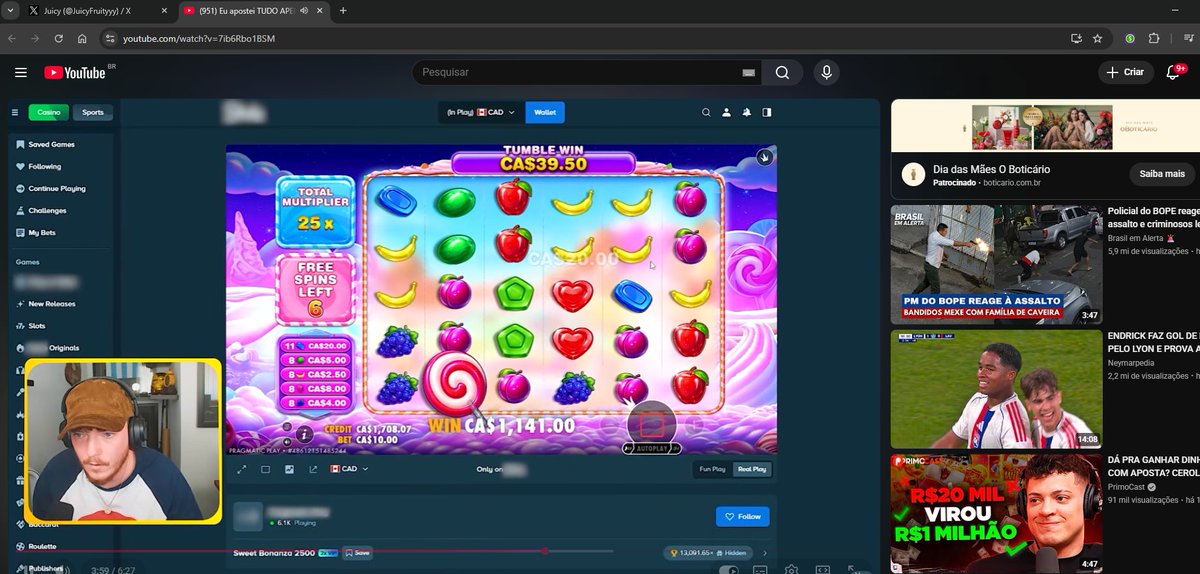
Task: Open YouTube notifications bell
Action: click(1174, 72)
